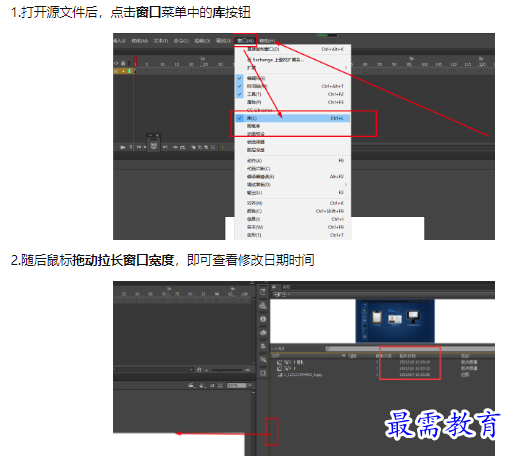509x456 pixels.
Task: Click edit multiple frames icon
Action: 206,147
